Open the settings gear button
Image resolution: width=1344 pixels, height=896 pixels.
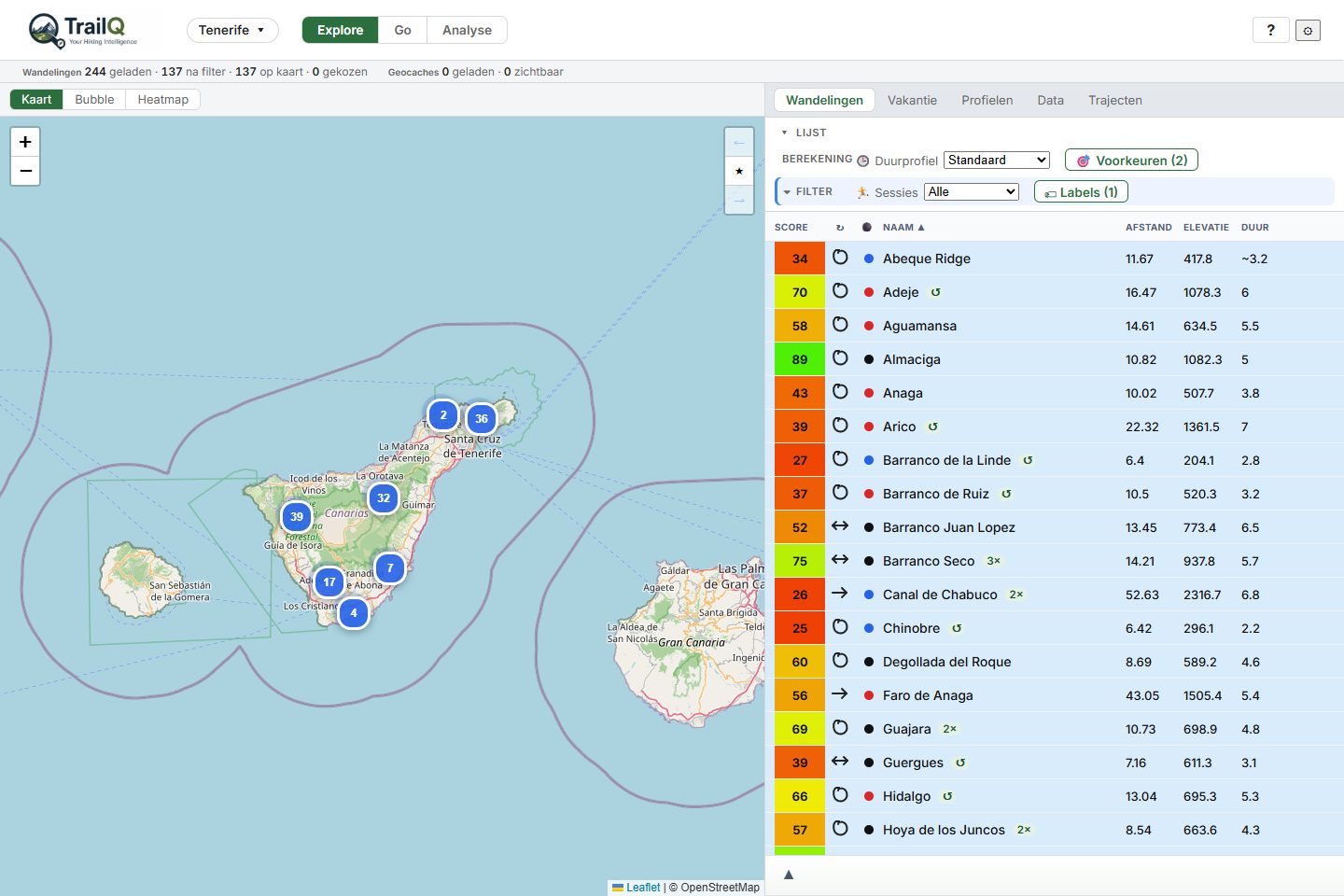[x=1308, y=31]
